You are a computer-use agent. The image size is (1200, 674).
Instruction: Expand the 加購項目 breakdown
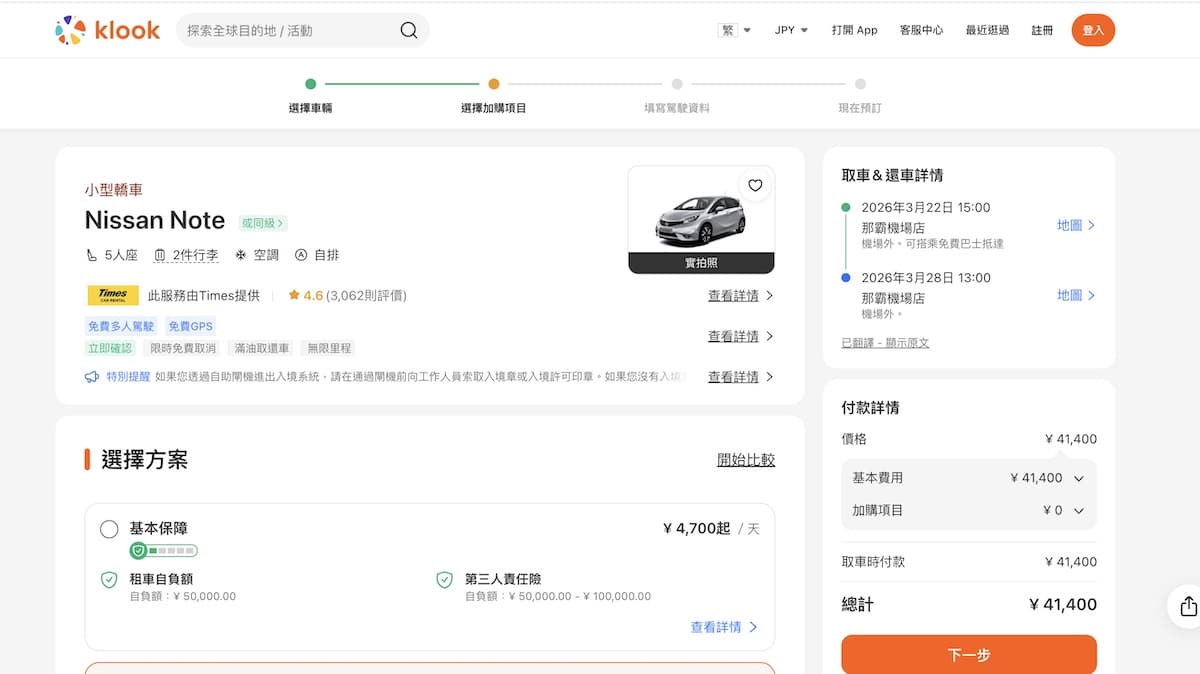pos(1079,510)
